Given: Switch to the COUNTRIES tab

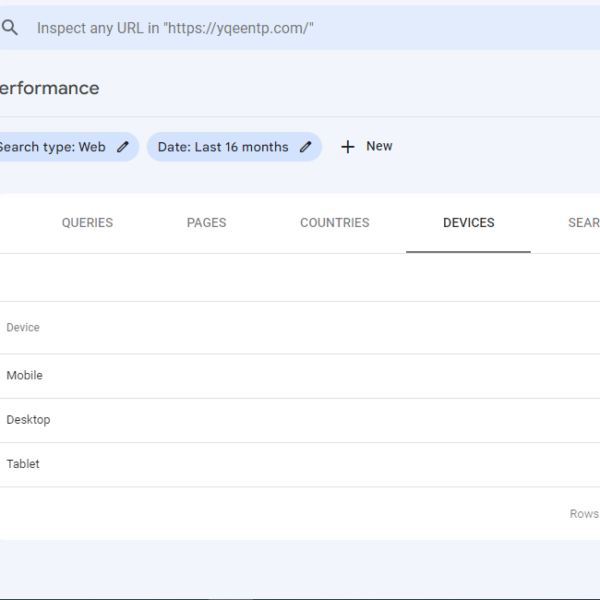Looking at the screenshot, I should (335, 223).
